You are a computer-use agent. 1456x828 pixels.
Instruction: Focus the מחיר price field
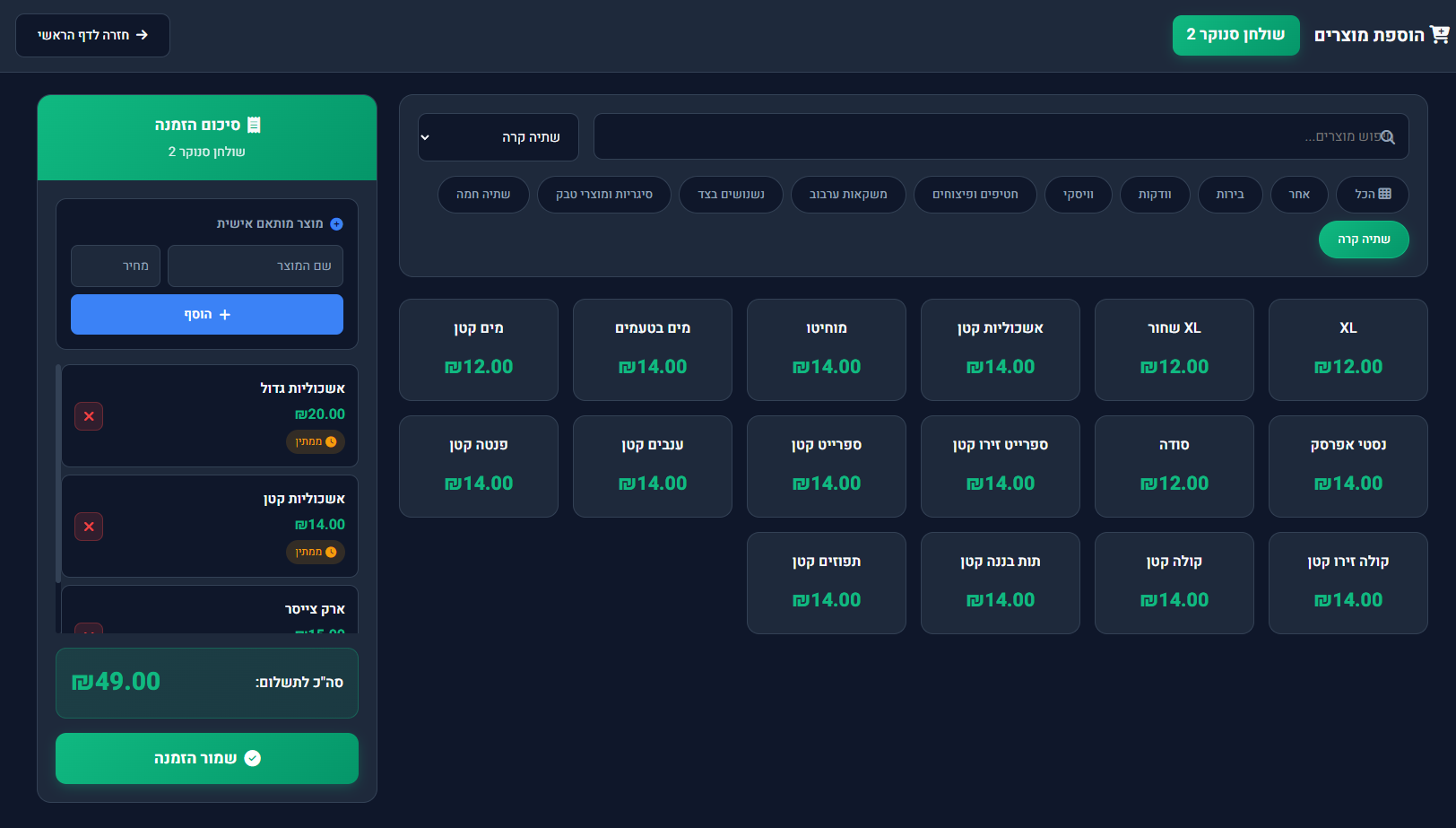click(x=116, y=266)
